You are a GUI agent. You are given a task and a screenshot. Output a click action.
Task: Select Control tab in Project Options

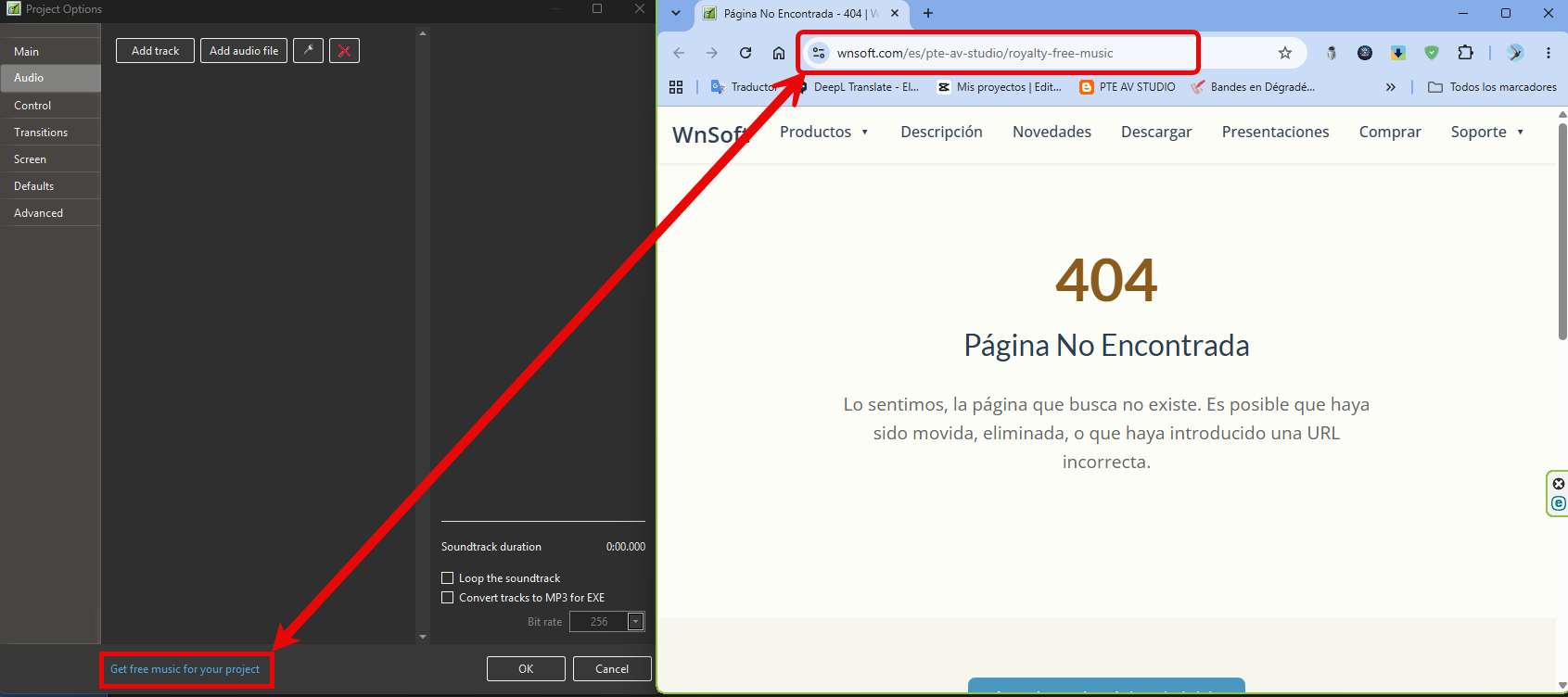click(50, 106)
